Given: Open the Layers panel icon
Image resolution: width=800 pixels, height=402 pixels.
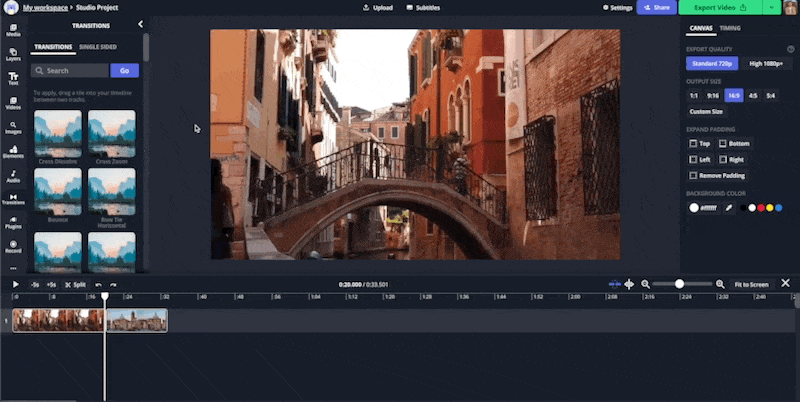Looking at the screenshot, I should [x=13, y=52].
